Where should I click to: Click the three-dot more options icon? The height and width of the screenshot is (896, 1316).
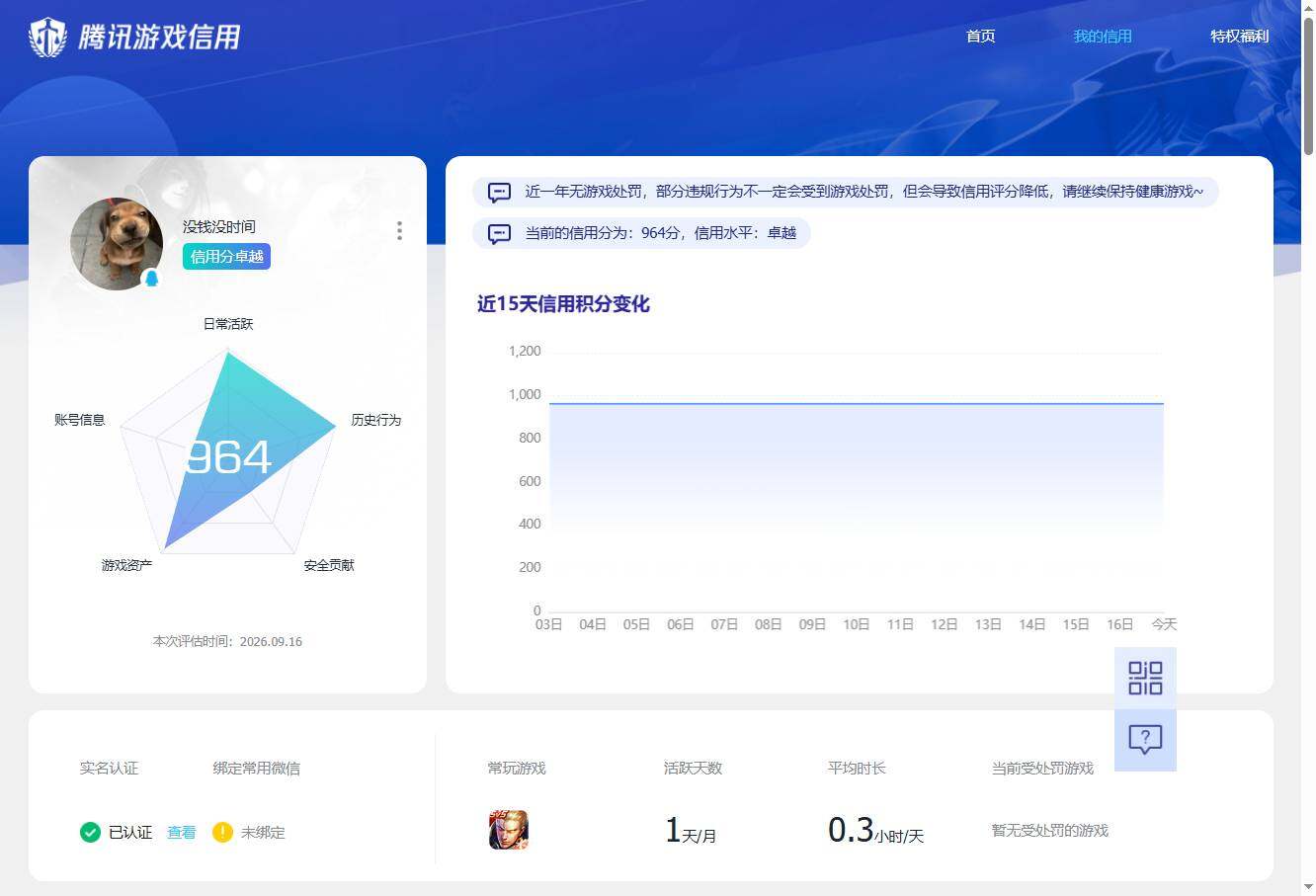pos(399,230)
